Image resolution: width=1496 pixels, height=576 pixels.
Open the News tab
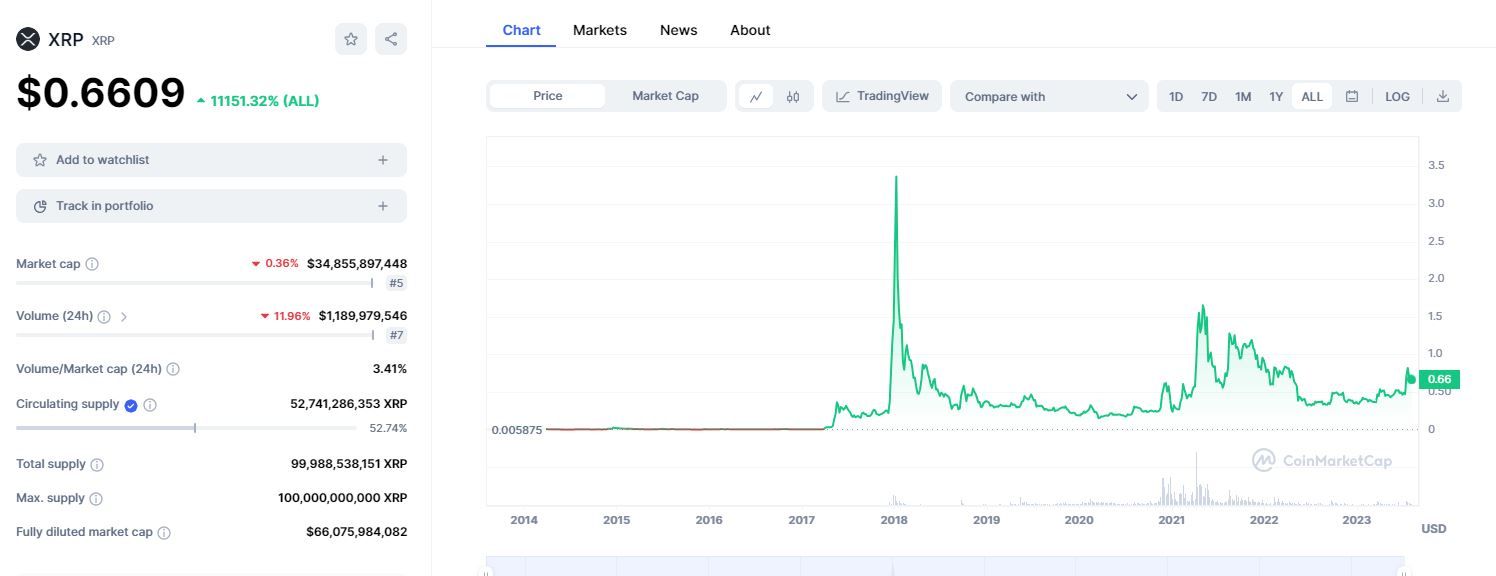(678, 30)
